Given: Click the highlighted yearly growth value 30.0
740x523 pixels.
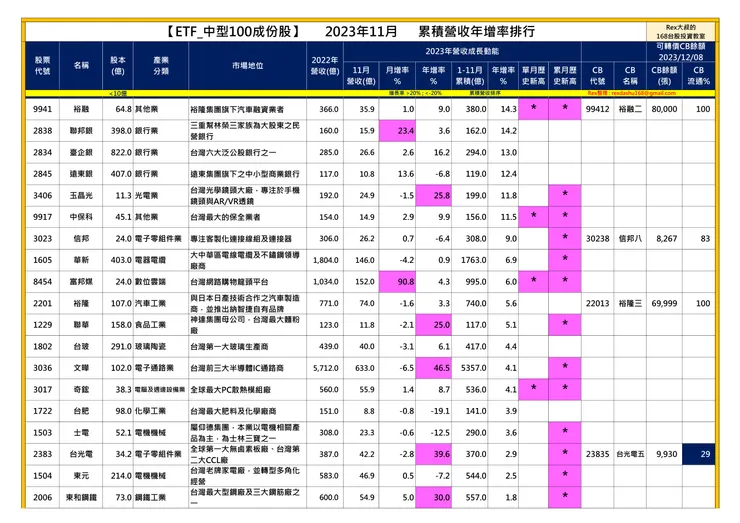Looking at the screenshot, I should point(433,498).
